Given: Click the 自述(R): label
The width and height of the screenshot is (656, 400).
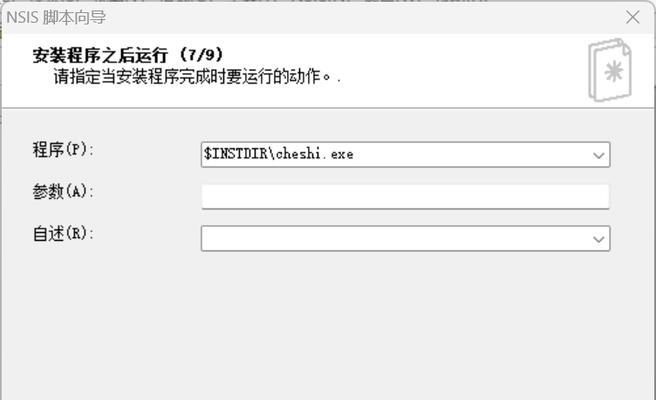Looking at the screenshot, I should [63, 233].
